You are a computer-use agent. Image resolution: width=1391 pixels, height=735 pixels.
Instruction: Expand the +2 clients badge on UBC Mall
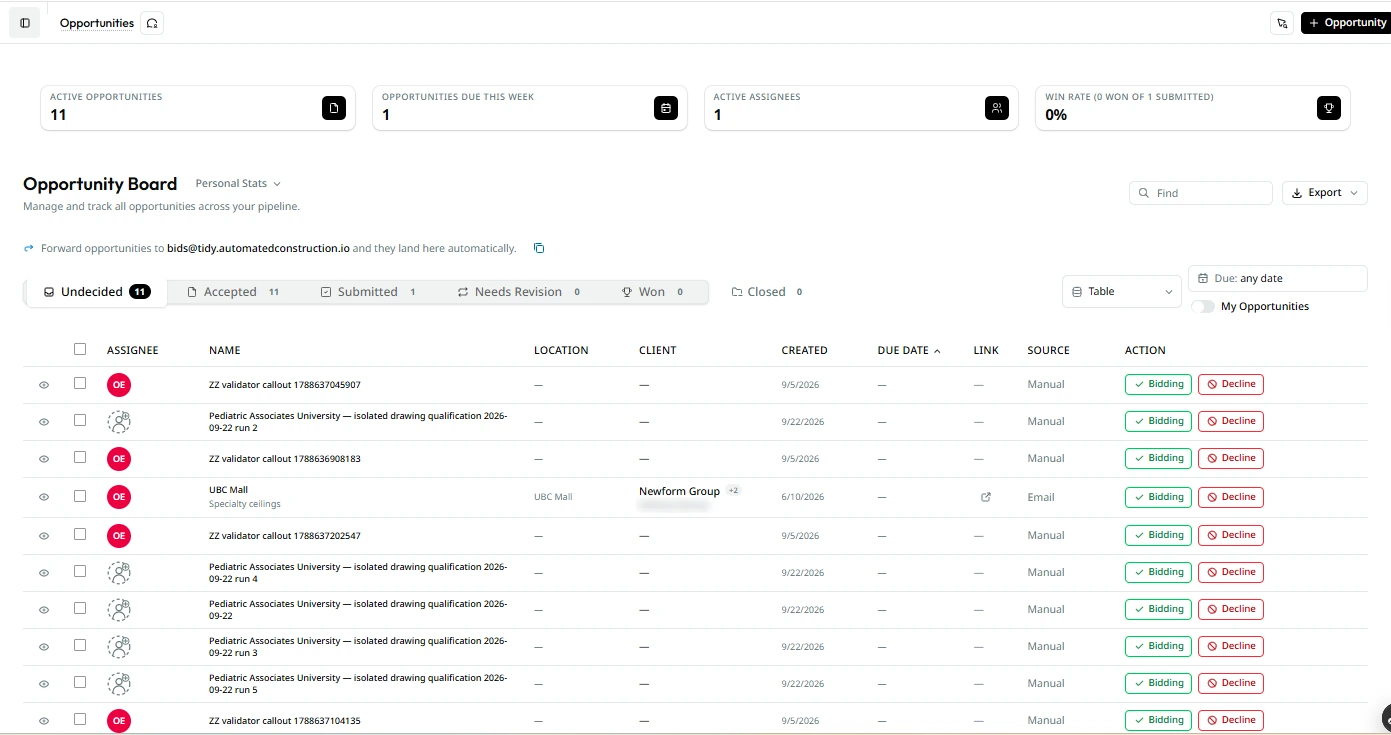(733, 490)
